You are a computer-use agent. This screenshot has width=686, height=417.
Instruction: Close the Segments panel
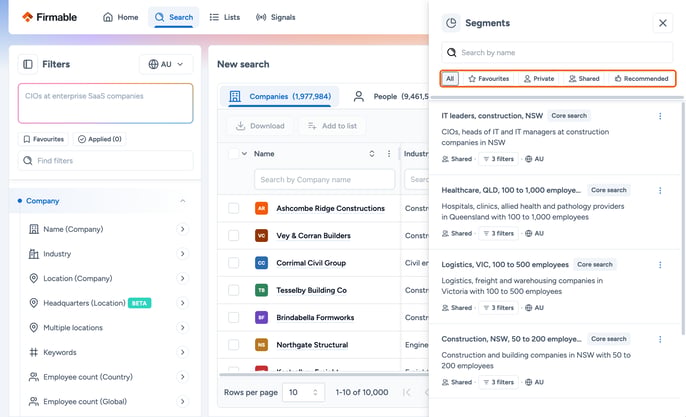click(663, 23)
